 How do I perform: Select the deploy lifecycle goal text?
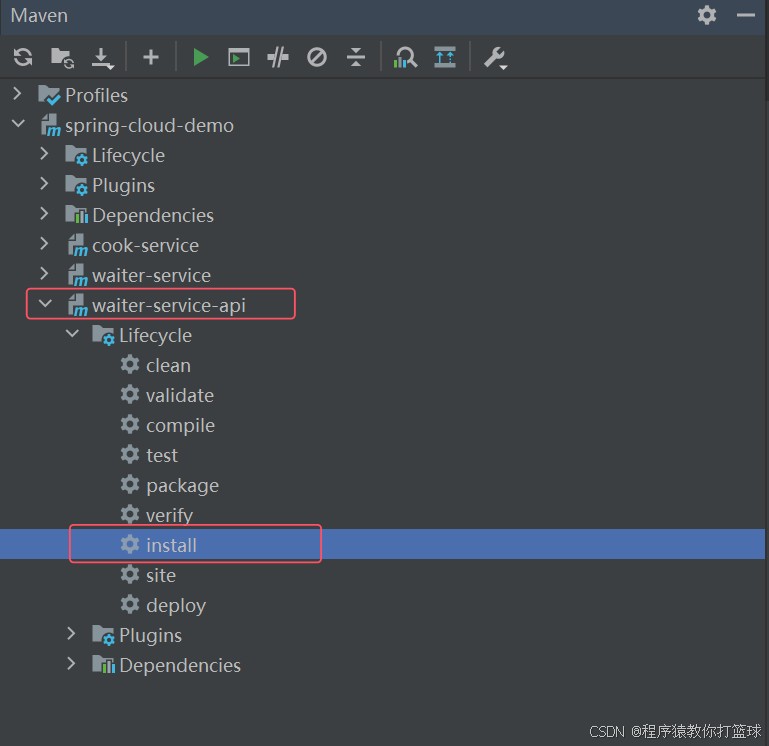point(176,606)
